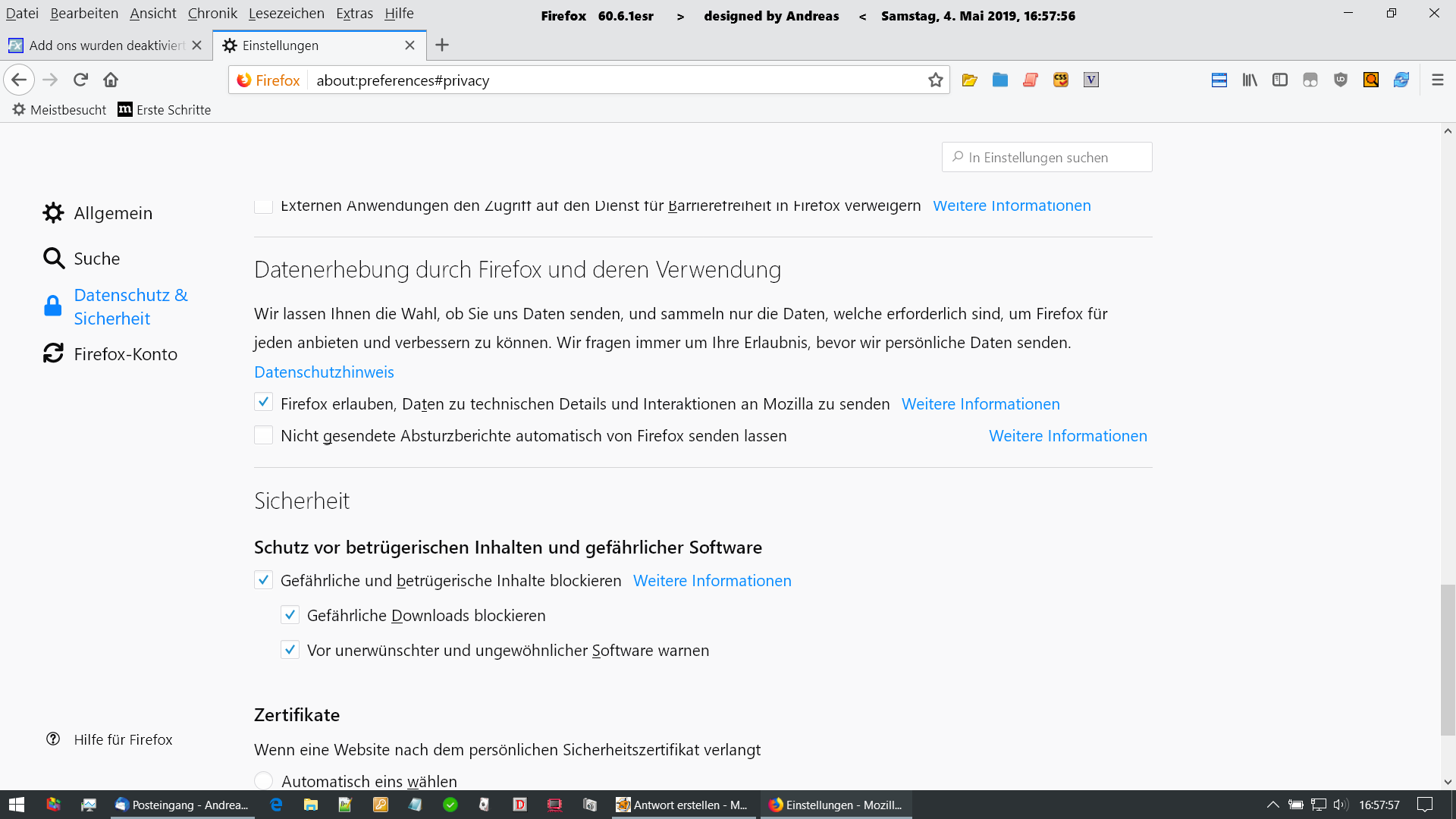
Task: Open the hamburger application menu
Action: (x=1437, y=80)
